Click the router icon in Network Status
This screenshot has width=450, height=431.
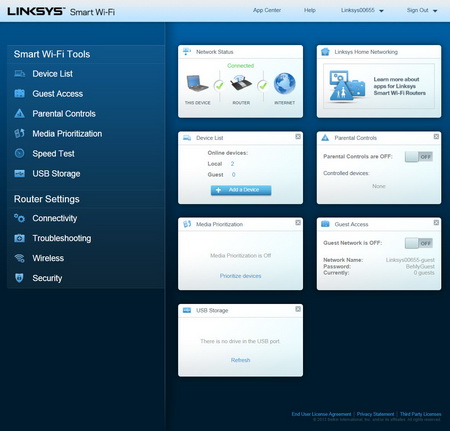(x=241, y=83)
